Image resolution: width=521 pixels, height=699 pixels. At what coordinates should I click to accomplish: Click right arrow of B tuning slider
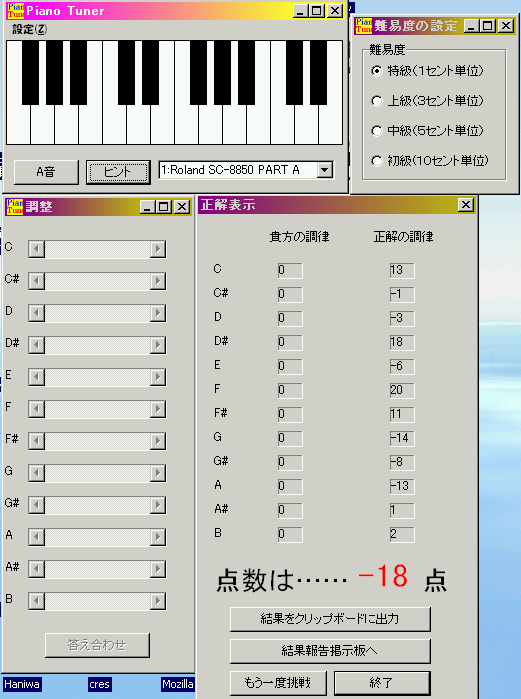point(158,601)
